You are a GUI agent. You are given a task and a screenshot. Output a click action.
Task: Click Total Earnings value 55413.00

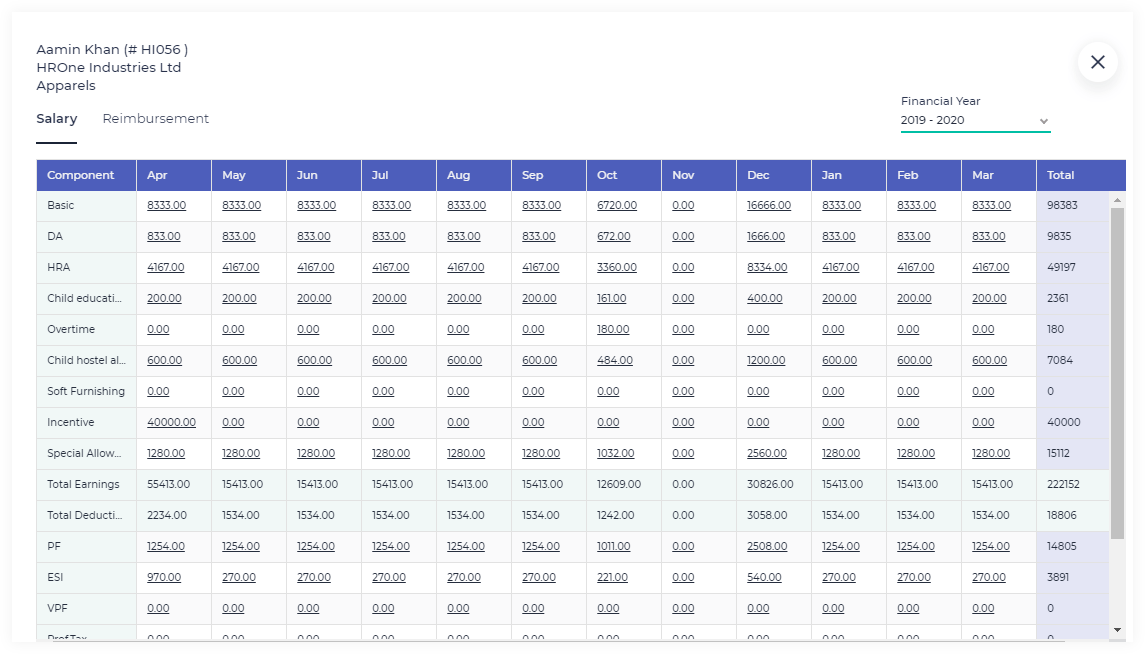click(169, 484)
